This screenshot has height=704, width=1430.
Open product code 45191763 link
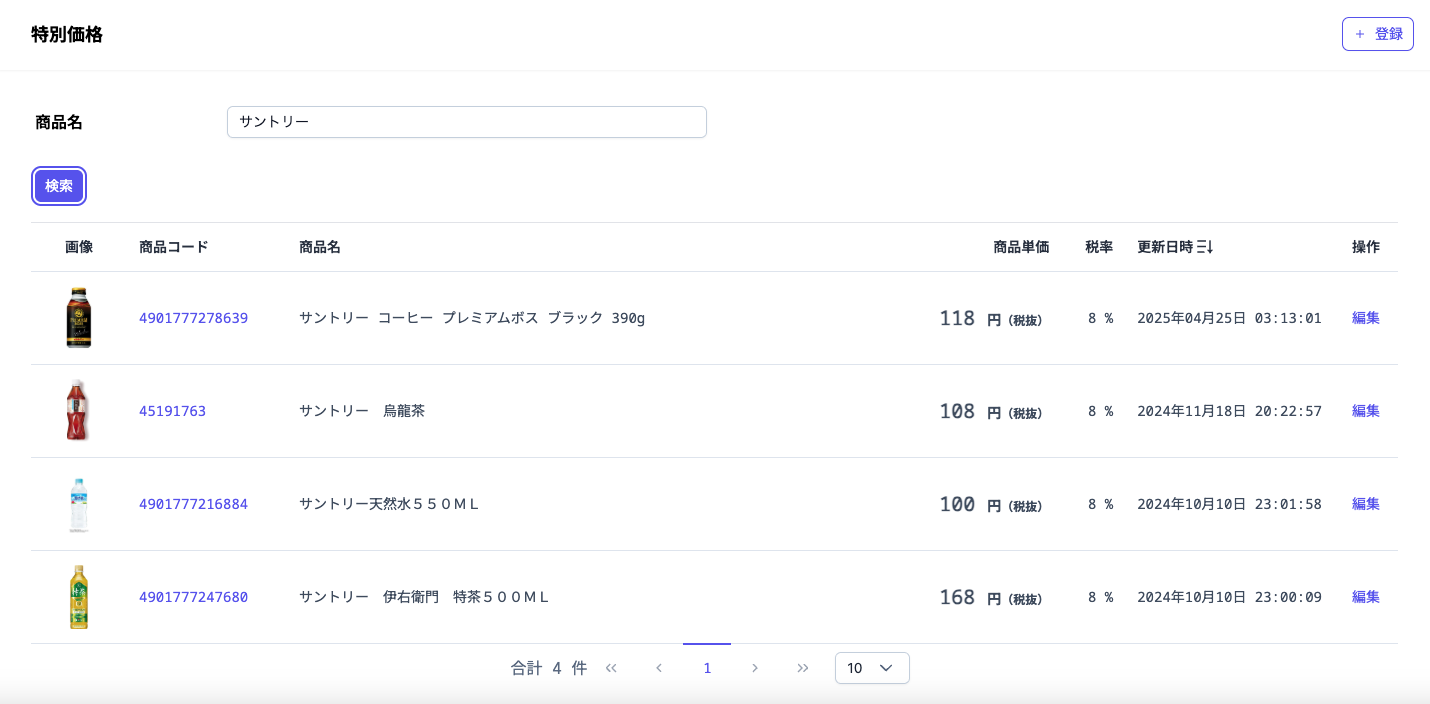[172, 411]
